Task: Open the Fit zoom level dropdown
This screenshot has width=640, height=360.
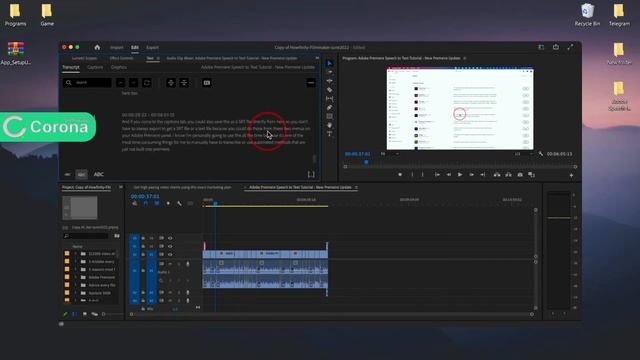Action: [389, 154]
